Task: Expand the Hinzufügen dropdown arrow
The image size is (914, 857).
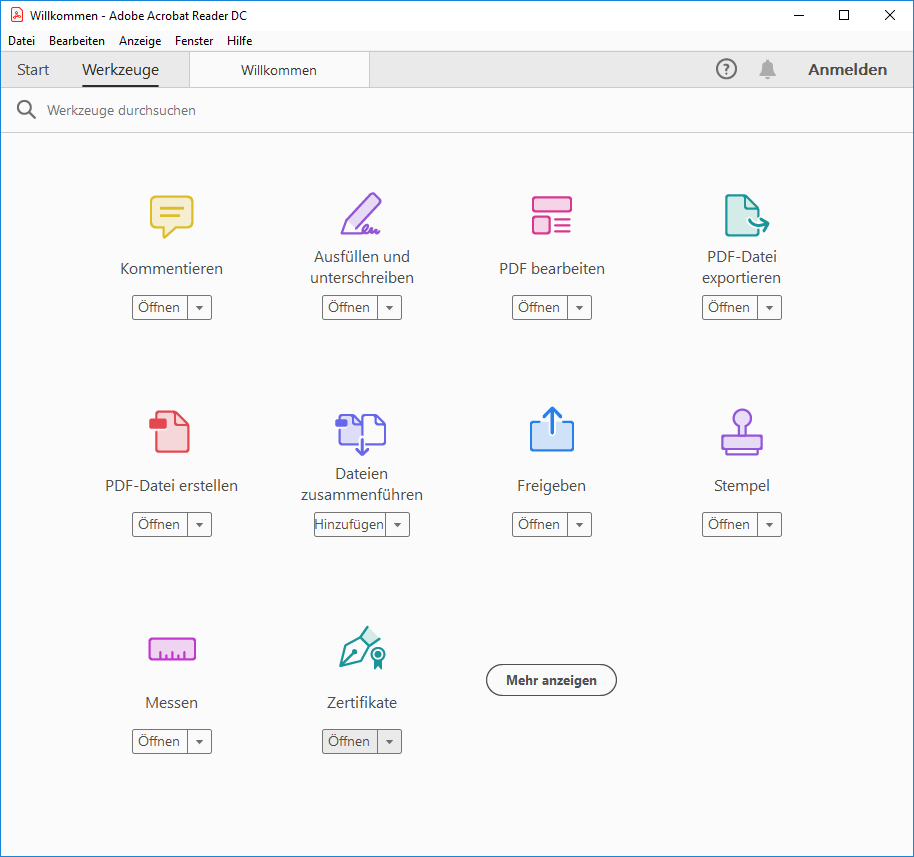Action: point(398,524)
